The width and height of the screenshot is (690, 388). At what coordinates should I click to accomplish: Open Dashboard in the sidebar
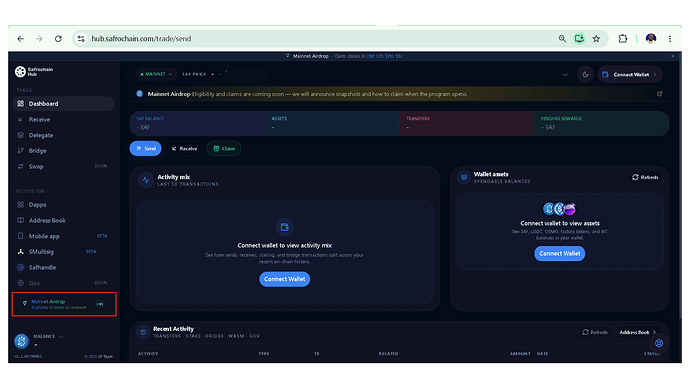[x=63, y=104]
